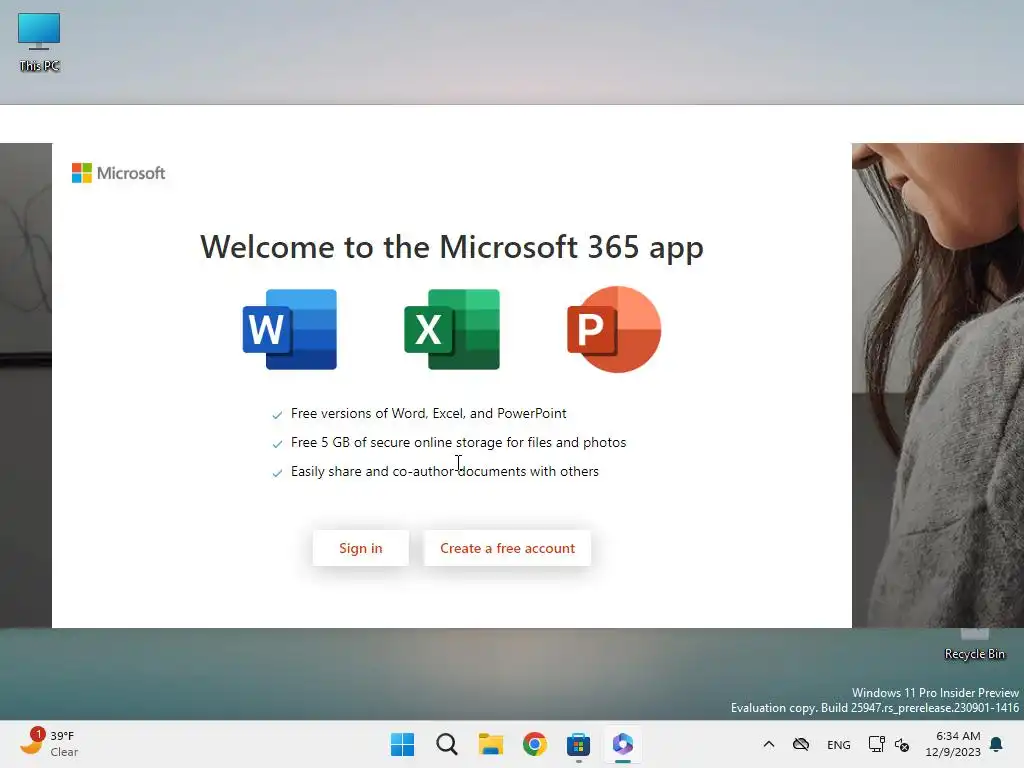Launch File Explorer from taskbar
This screenshot has width=1024, height=768.
pyautogui.click(x=490, y=744)
